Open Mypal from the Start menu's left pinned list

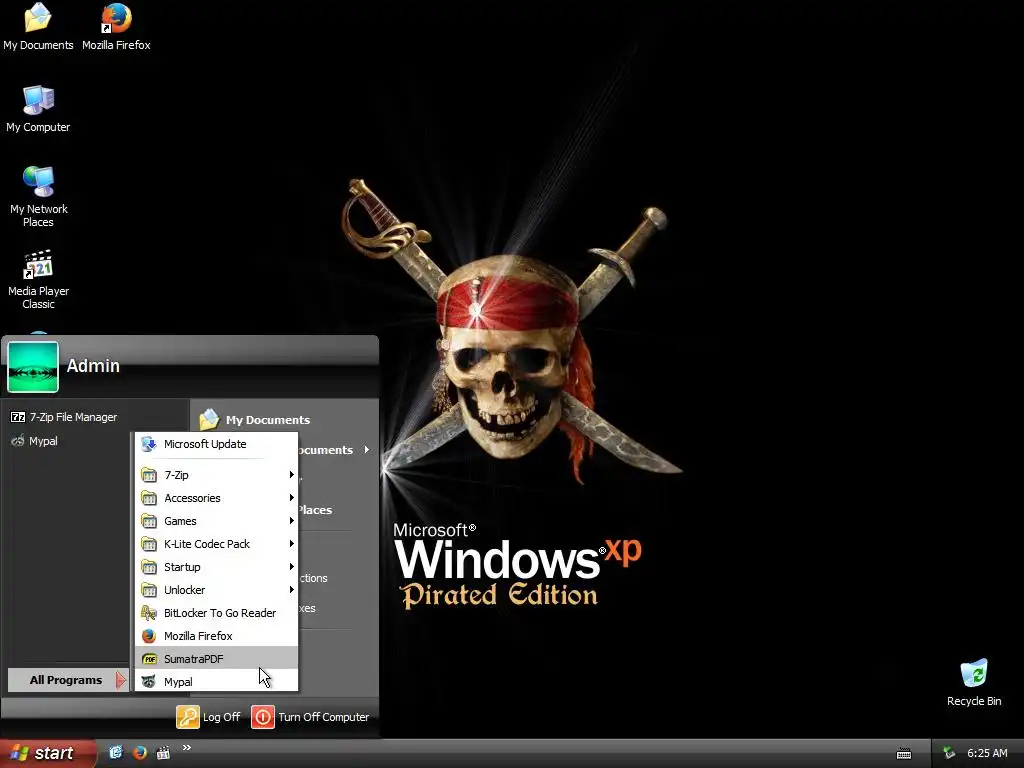(x=35, y=441)
